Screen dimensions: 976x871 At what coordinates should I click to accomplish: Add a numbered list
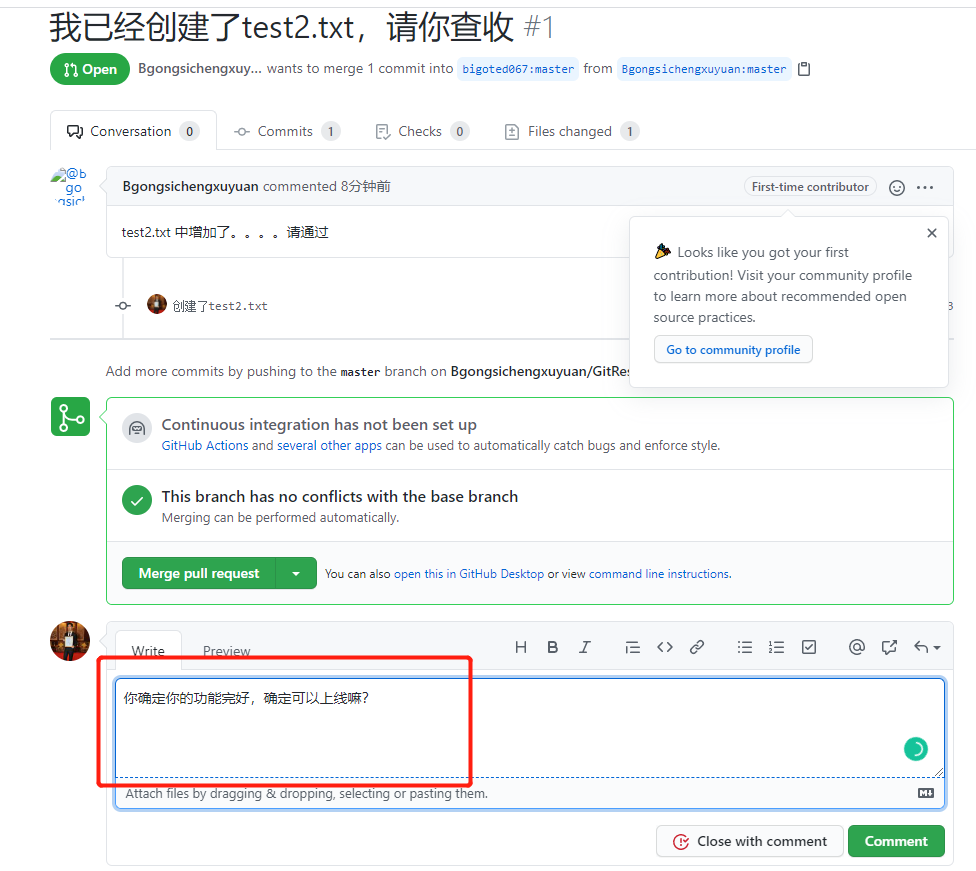pyautogui.click(x=777, y=647)
